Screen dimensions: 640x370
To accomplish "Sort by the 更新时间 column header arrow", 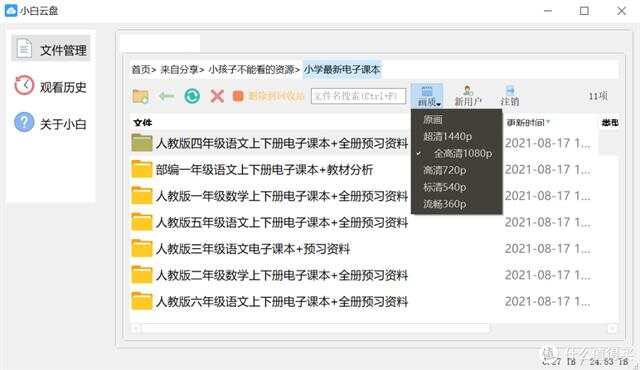I will 548,122.
